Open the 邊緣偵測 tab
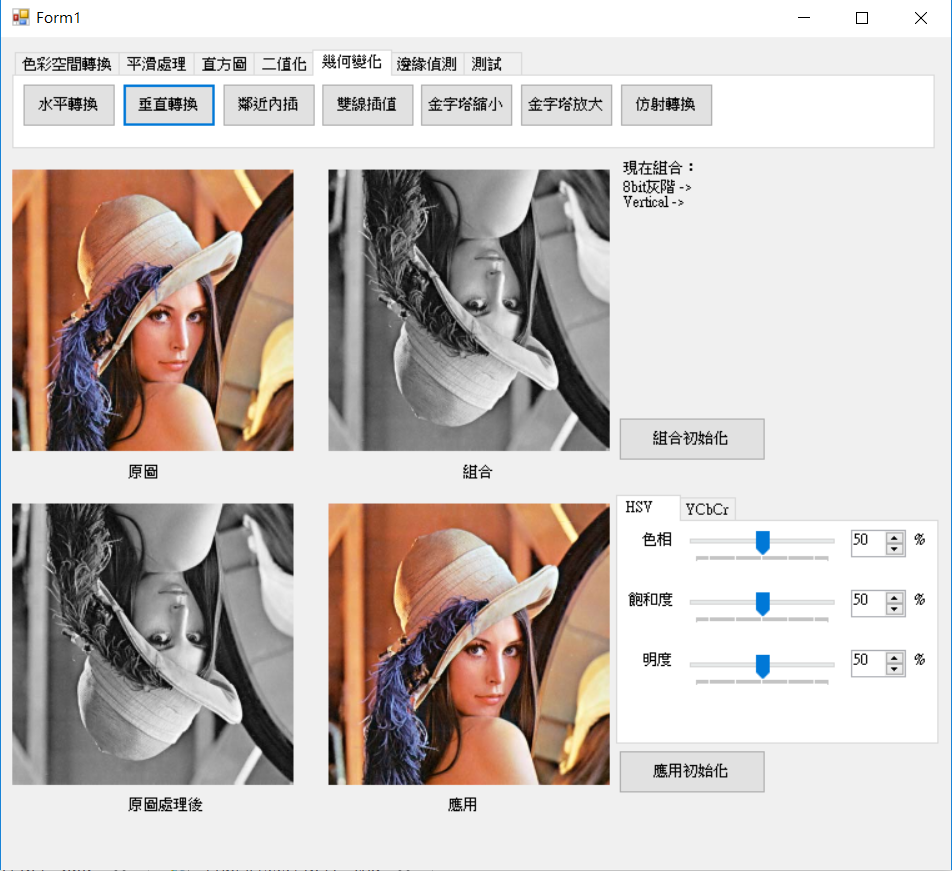Screen dimensions: 952x871 426,64
